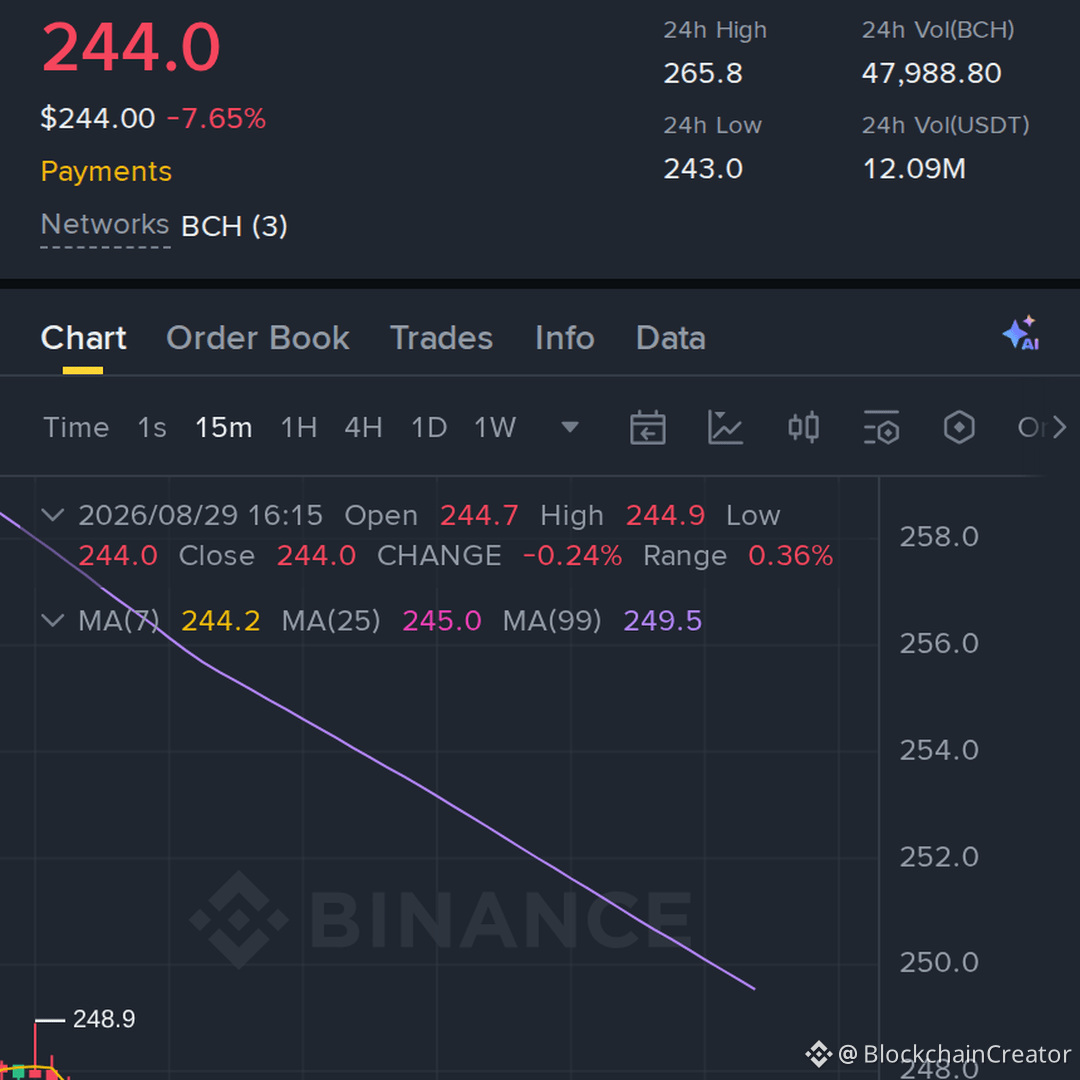
Task: Open the Payments category link
Action: pyautogui.click(x=106, y=171)
